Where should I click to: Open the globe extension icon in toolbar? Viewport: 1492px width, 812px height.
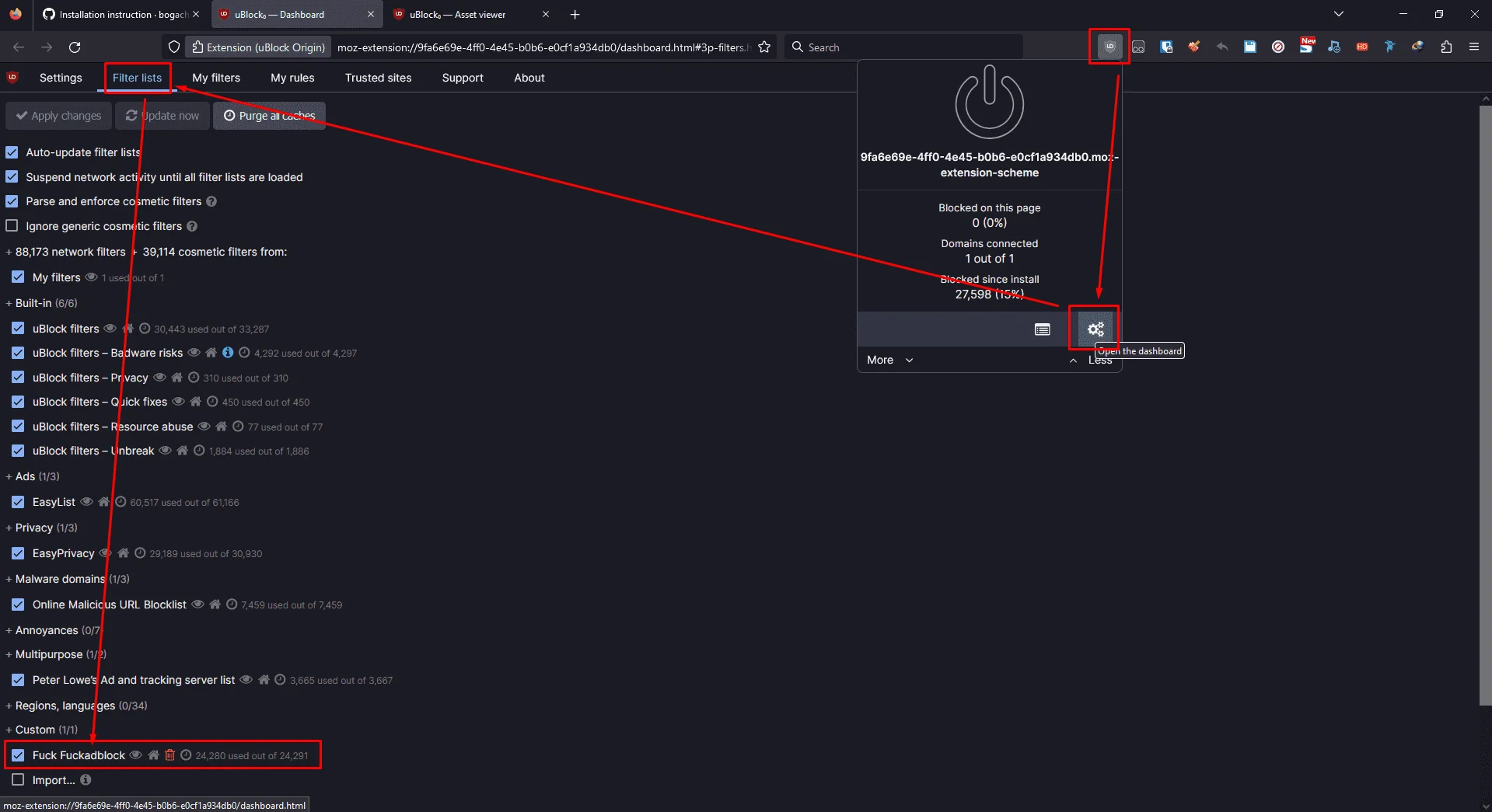click(x=1418, y=47)
